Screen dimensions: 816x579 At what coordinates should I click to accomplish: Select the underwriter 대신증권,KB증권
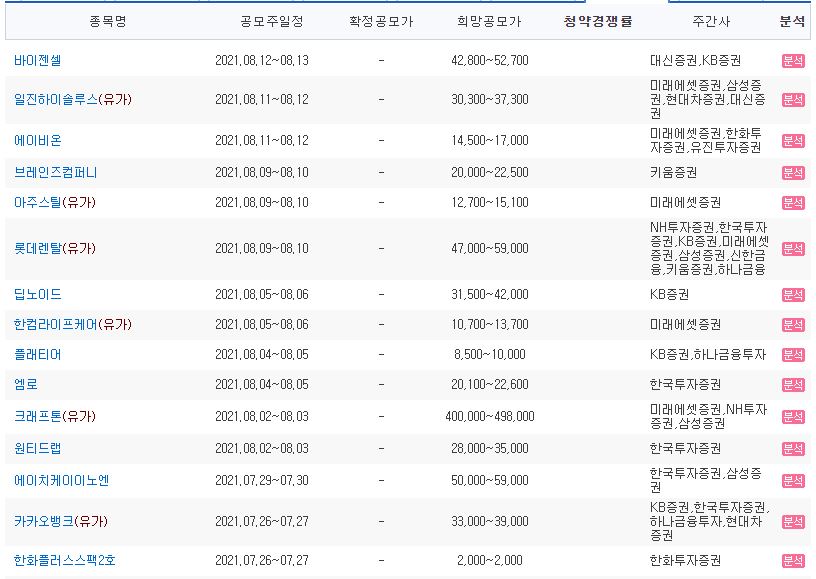tap(695, 60)
